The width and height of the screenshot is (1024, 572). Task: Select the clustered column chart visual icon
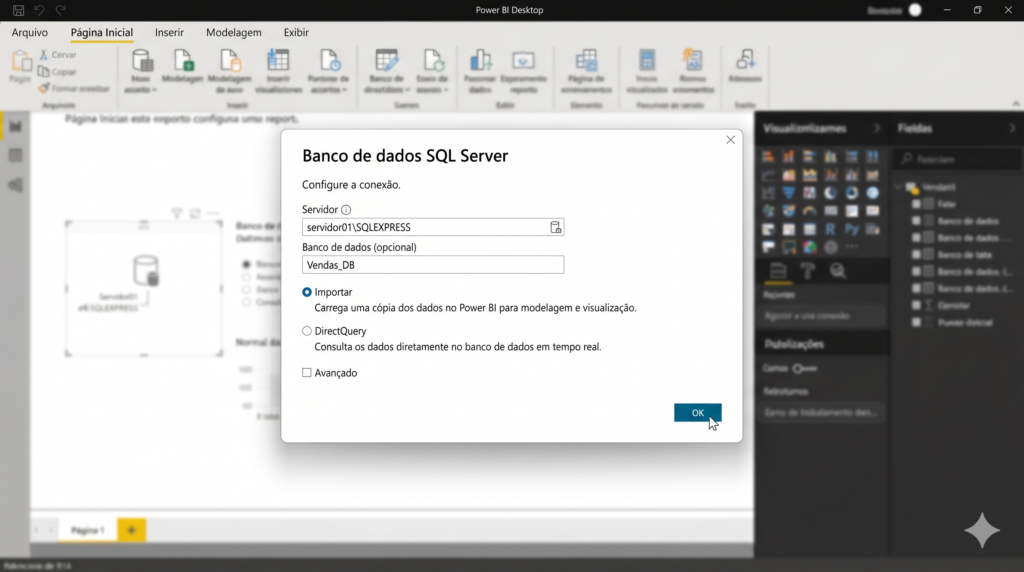[x=830, y=157]
